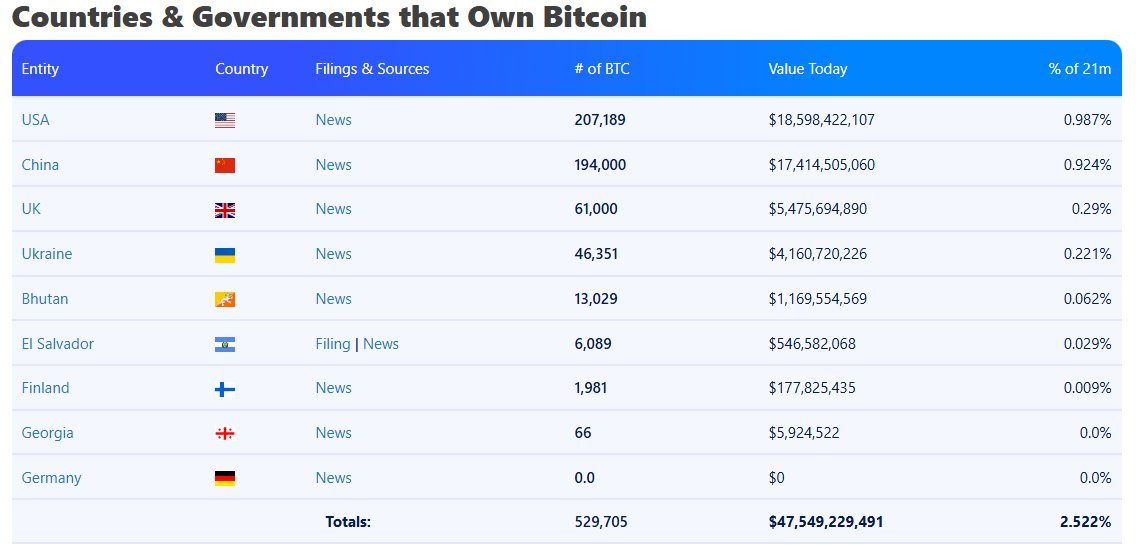Image resolution: width=1136 pixels, height=545 pixels.
Task: Click the Value Today column header
Action: 807,69
